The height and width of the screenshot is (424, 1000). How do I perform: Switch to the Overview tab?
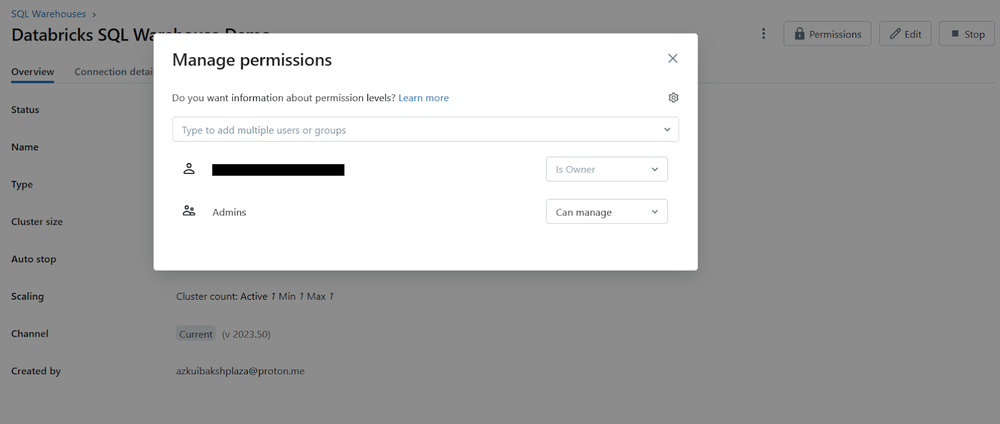pos(32,72)
